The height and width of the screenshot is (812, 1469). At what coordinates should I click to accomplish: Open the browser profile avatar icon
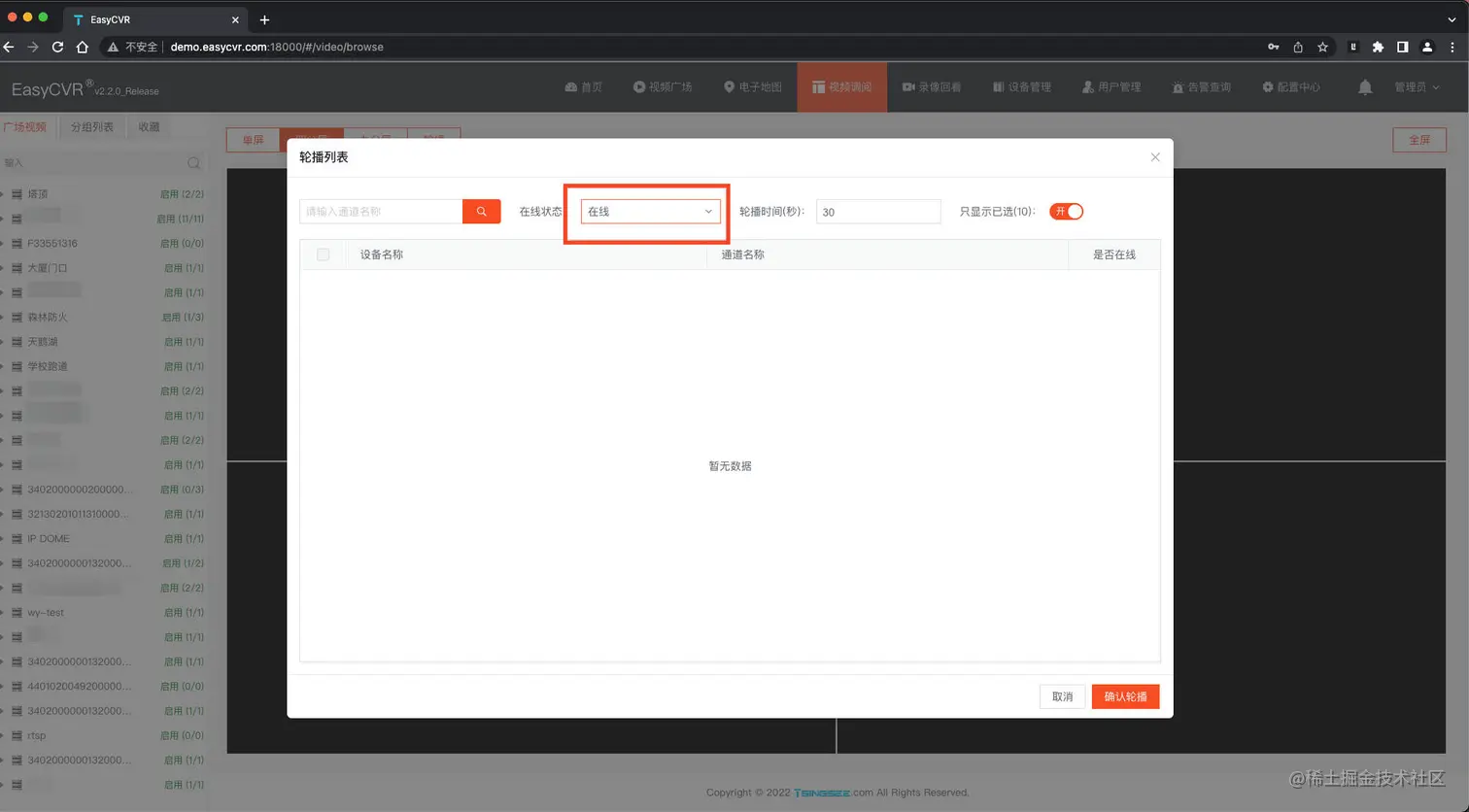(1427, 47)
